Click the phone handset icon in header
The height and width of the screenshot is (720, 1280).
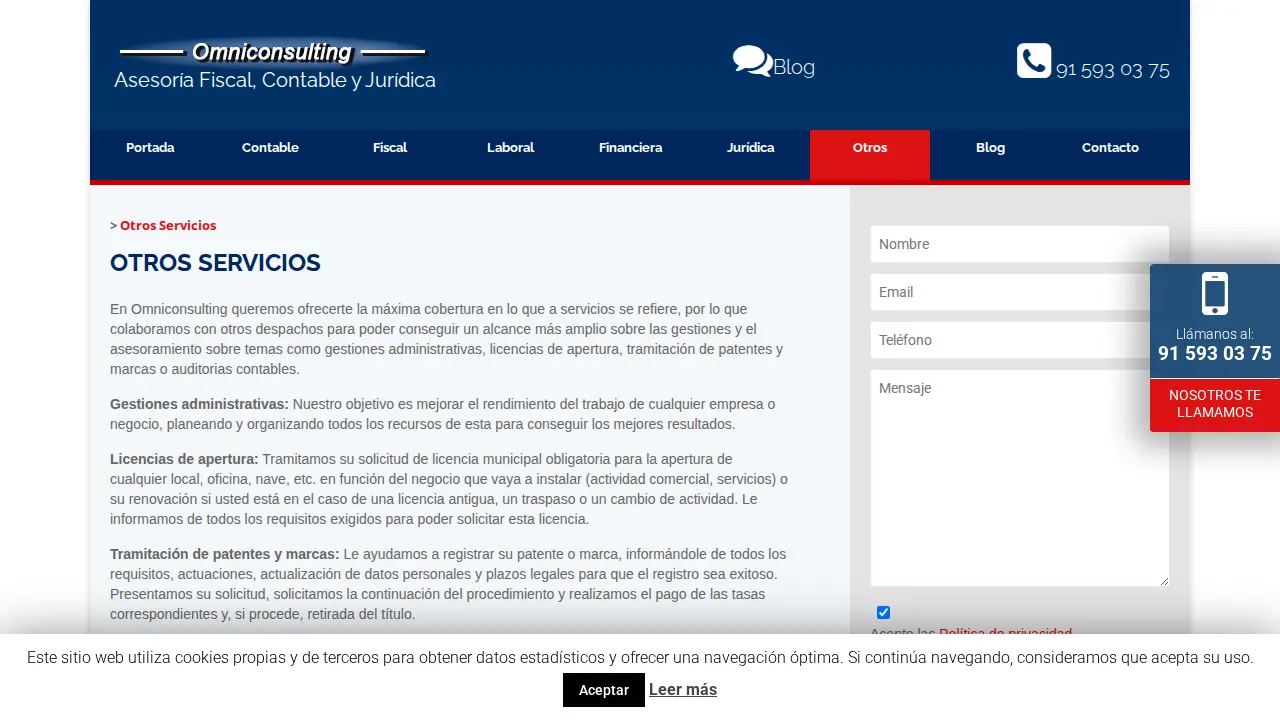pyautogui.click(x=1034, y=60)
